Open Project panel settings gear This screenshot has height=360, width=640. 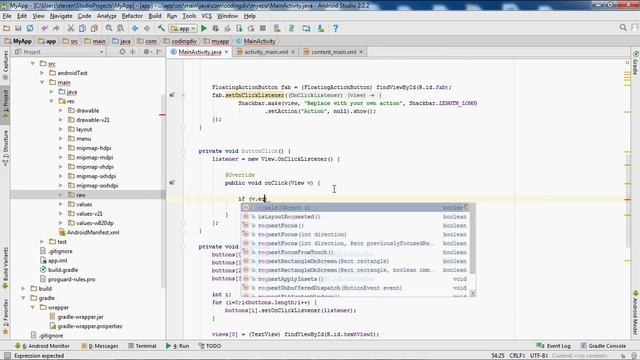147,52
